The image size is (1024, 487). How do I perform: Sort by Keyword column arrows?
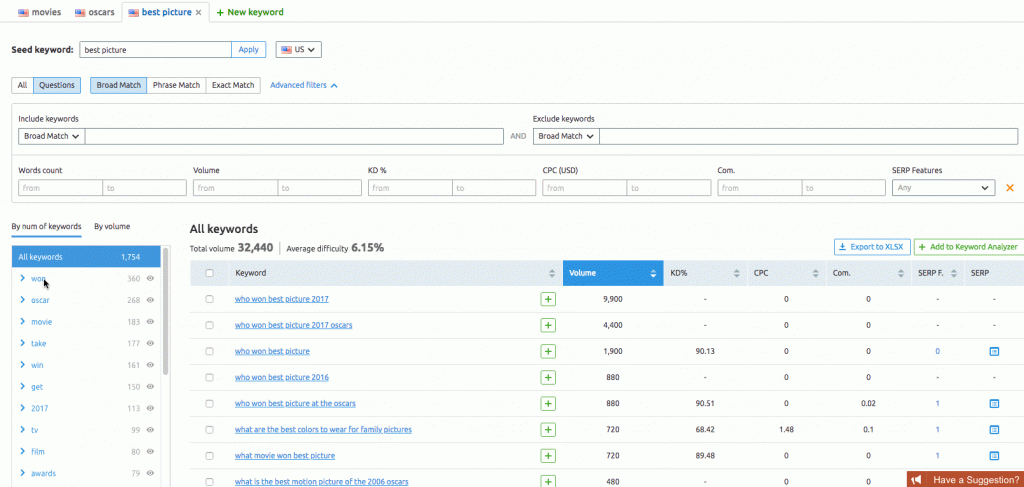552,273
